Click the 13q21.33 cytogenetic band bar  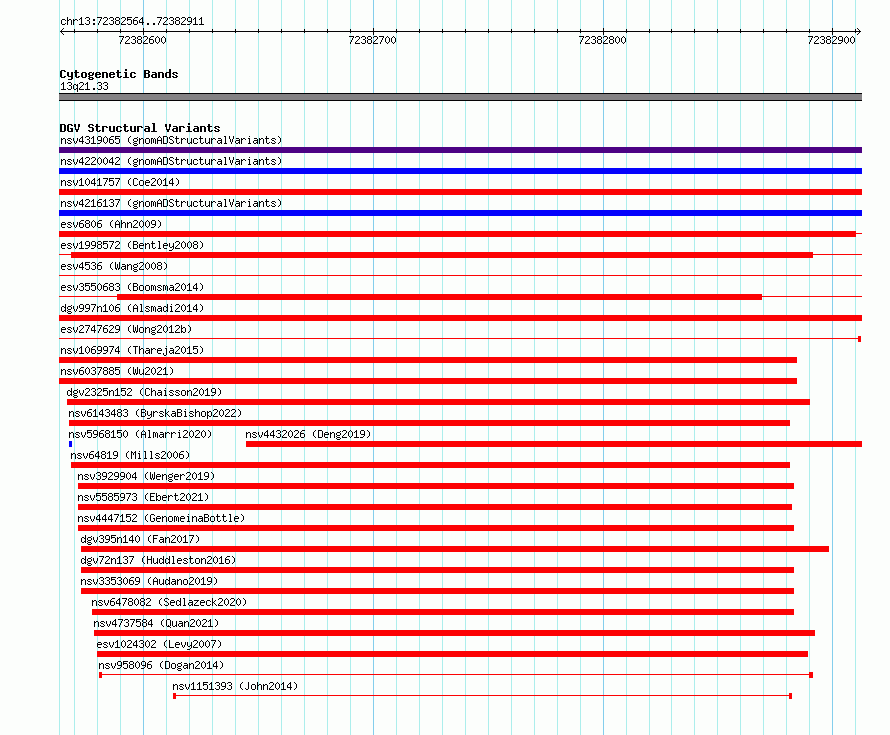460,97
